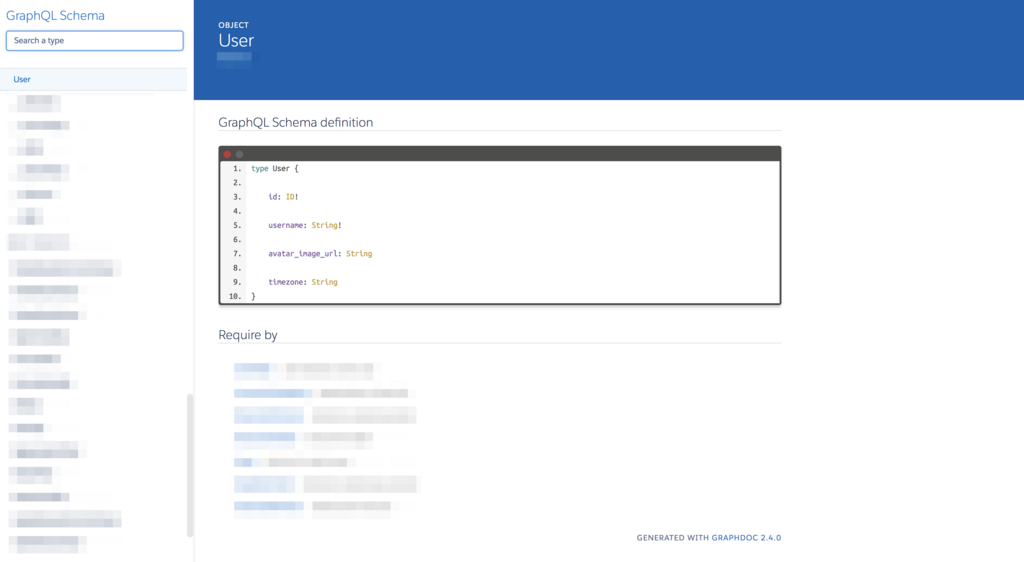Click the 'Require by' heading

[248, 335]
